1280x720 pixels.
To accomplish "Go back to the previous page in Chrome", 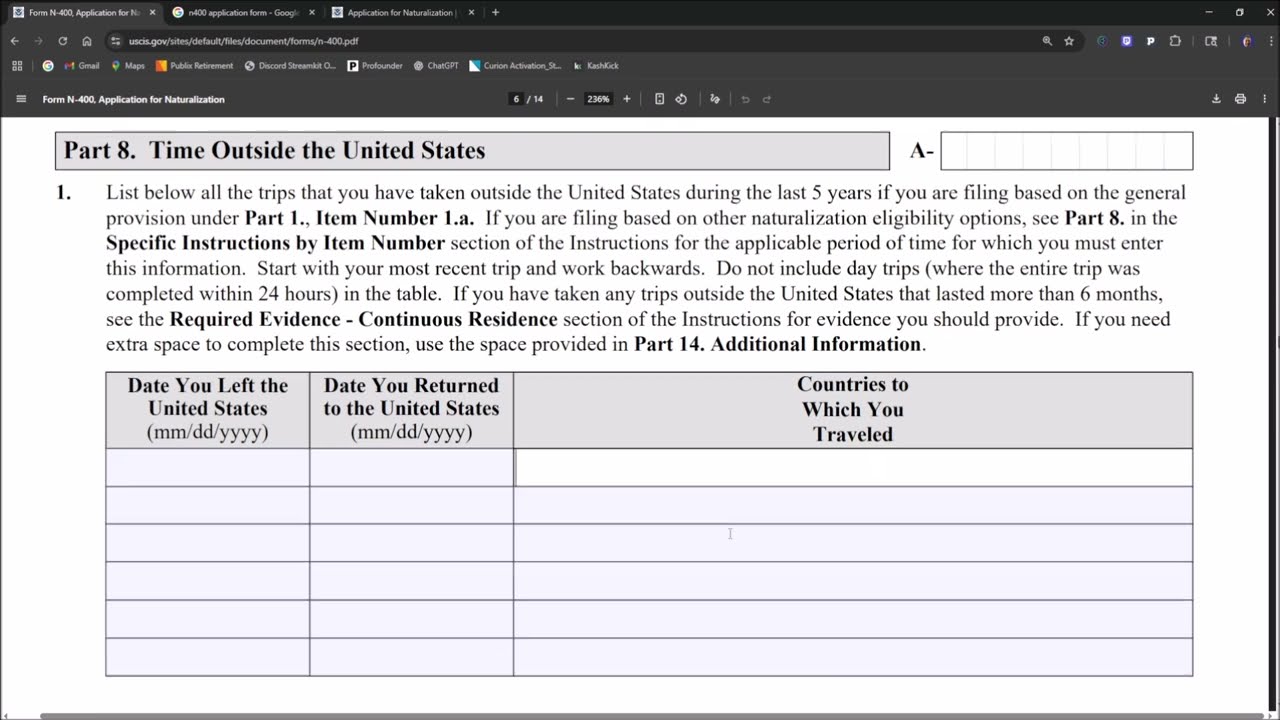I will pyautogui.click(x=14, y=41).
